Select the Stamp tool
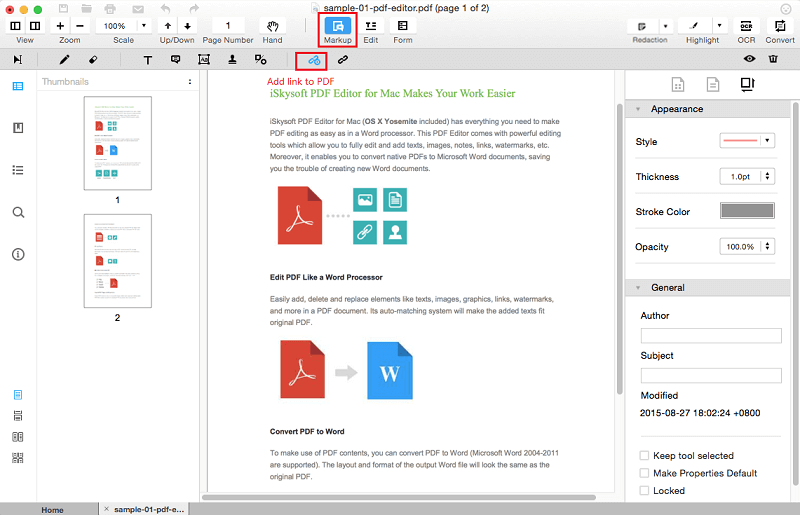This screenshot has height=515, width=800. tap(232, 60)
